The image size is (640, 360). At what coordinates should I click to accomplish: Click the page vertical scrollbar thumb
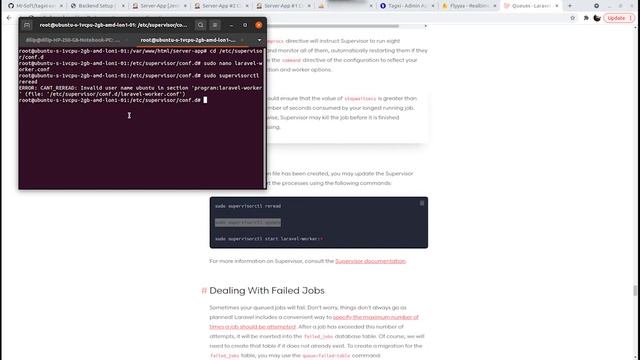(635, 291)
